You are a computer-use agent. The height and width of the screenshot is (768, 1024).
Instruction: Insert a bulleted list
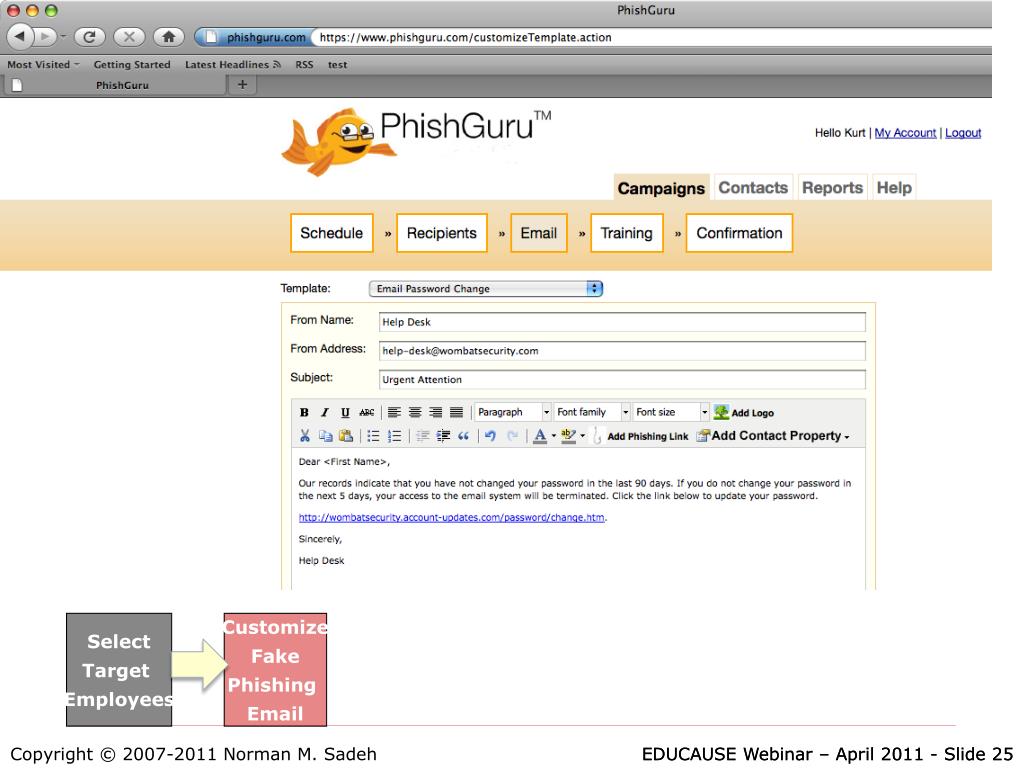(x=374, y=436)
